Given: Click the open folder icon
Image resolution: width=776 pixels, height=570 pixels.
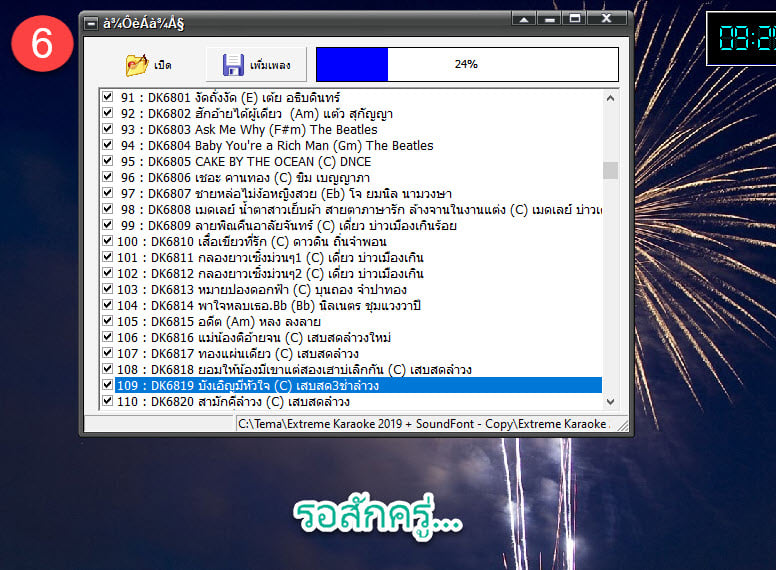Looking at the screenshot, I should tap(137, 65).
